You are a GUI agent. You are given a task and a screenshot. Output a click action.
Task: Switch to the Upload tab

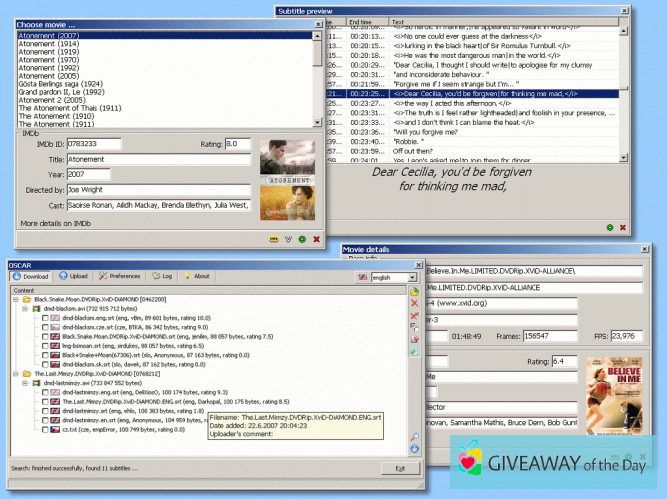74,276
